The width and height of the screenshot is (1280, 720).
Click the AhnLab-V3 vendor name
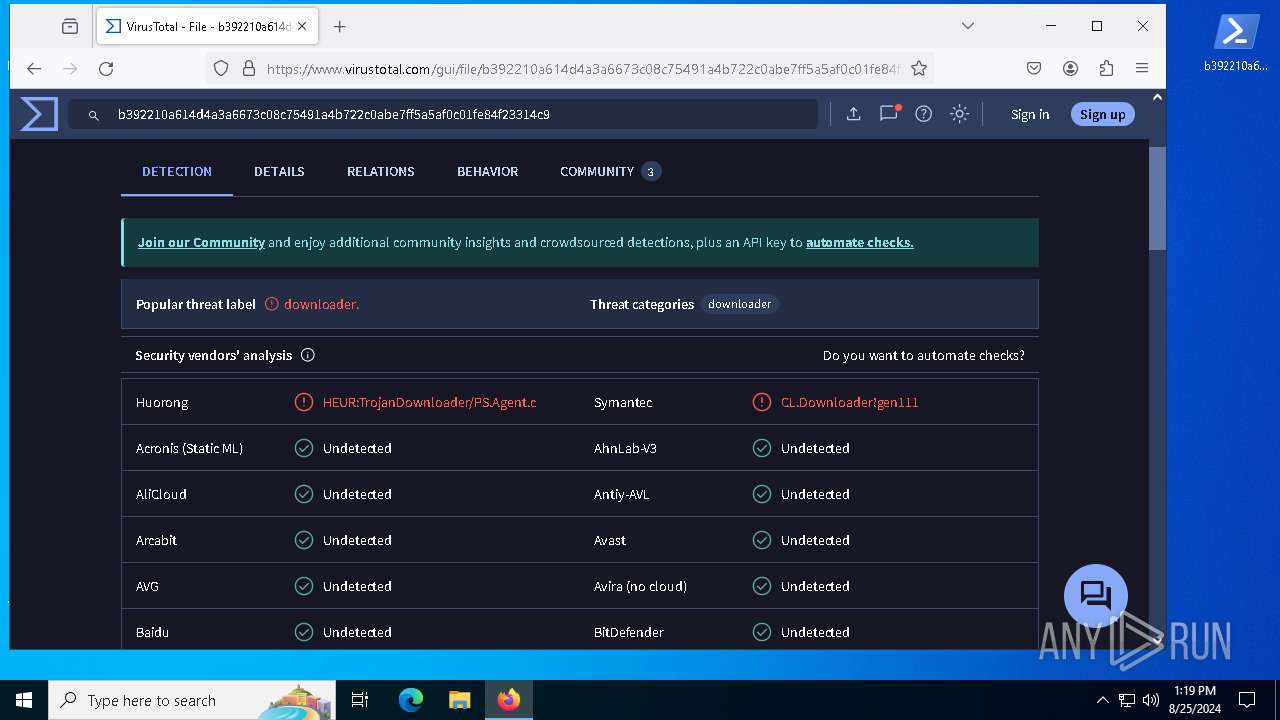coord(625,448)
